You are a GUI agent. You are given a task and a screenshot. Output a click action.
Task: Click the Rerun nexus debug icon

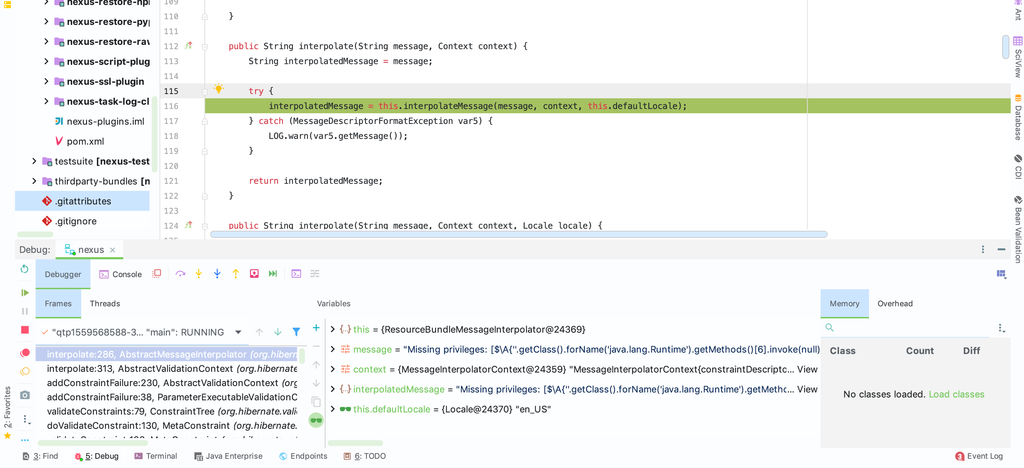click(x=25, y=269)
